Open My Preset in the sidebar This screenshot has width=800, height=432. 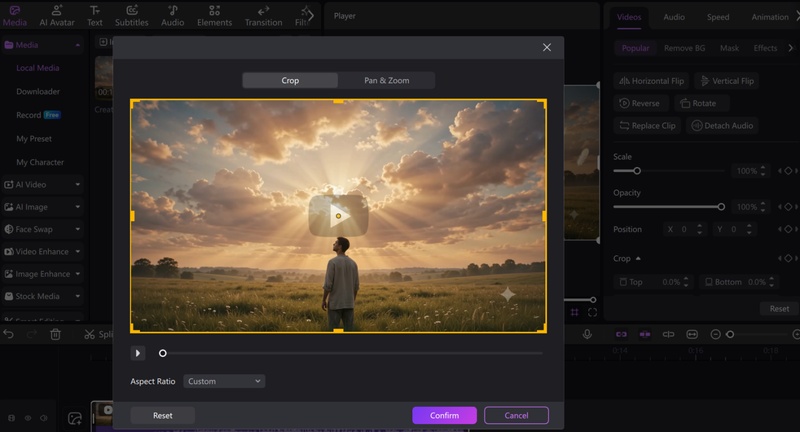[x=34, y=139]
